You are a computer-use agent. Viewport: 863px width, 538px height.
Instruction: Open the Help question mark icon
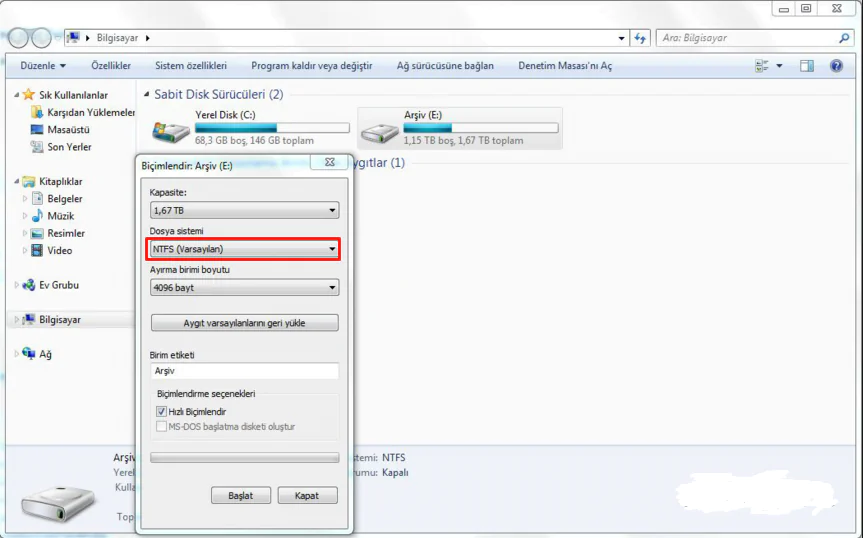coord(836,66)
